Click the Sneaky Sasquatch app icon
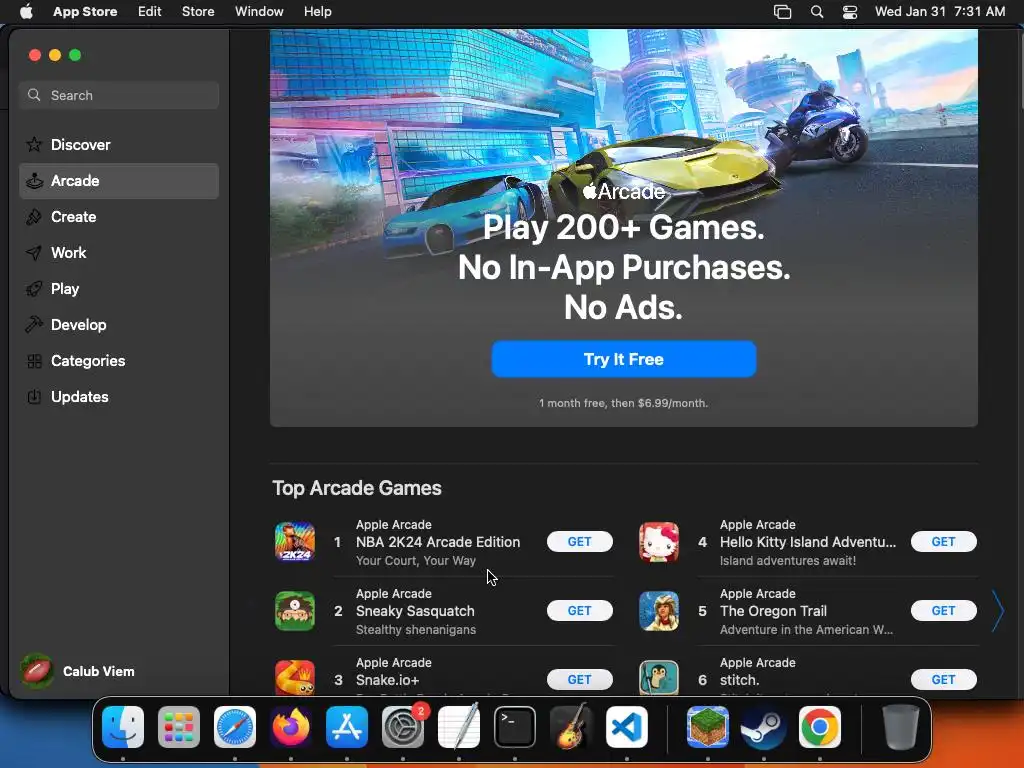The width and height of the screenshot is (1024, 768). pos(295,611)
